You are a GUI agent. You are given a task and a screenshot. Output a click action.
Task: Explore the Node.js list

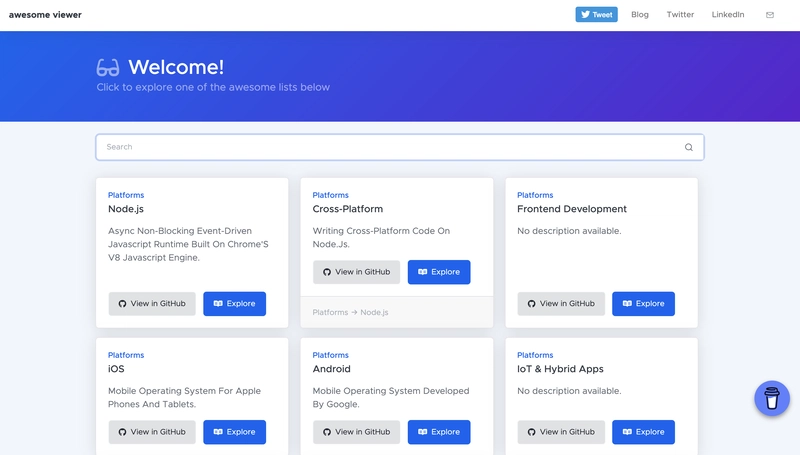pos(235,304)
